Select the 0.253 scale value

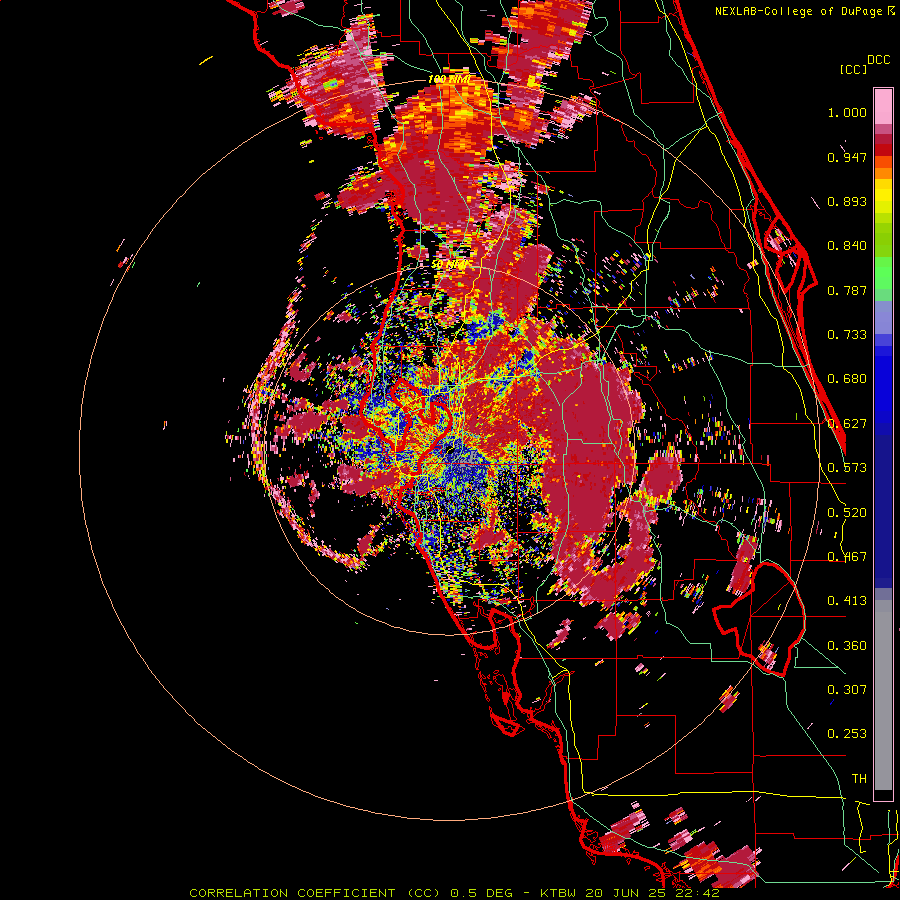click(x=847, y=734)
